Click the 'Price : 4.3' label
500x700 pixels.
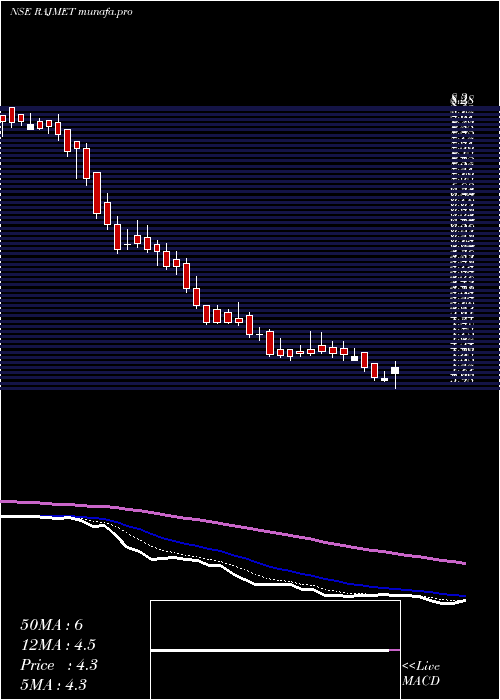point(59,665)
